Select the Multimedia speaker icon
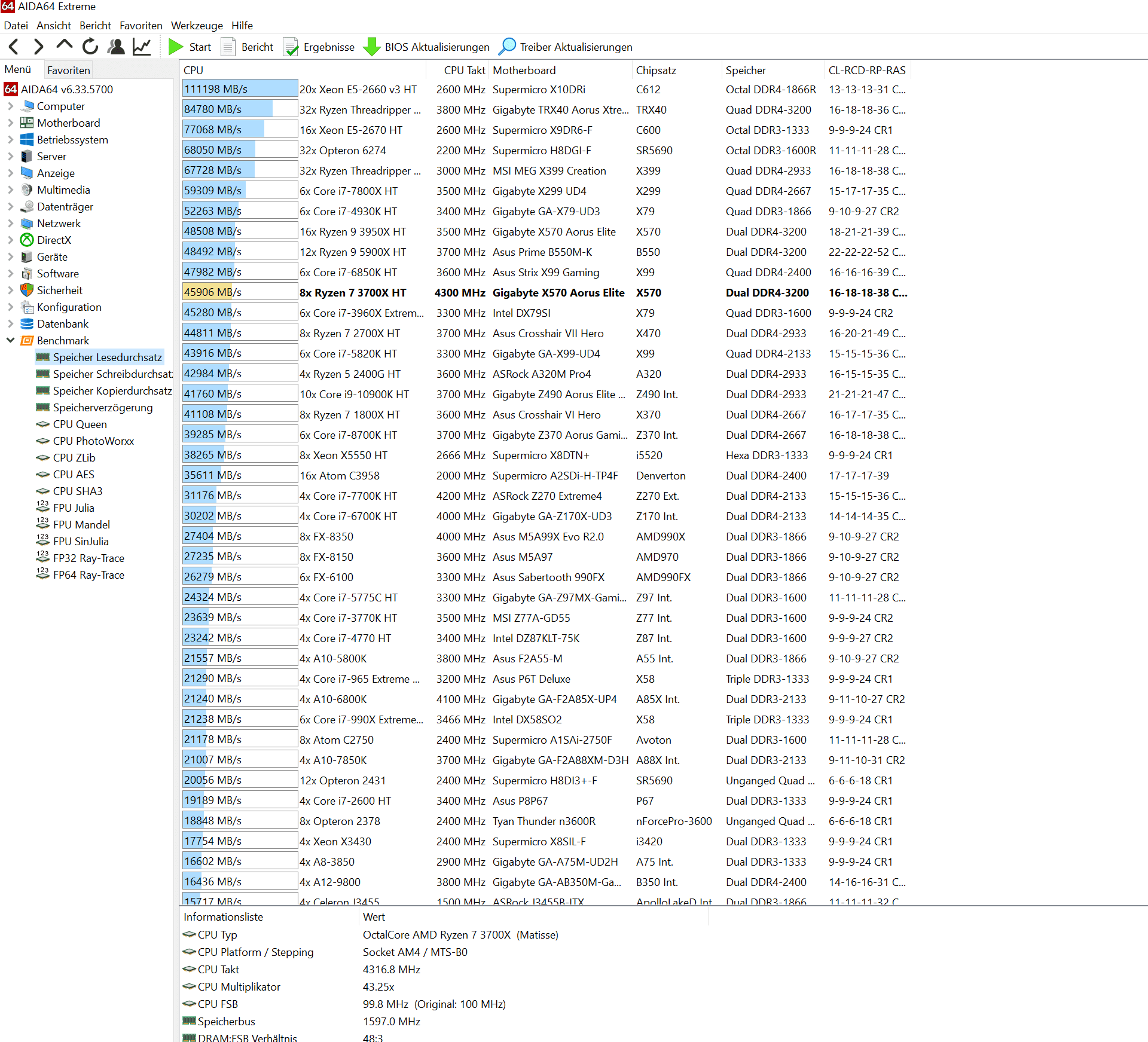Screen dimensions: 1148x1042 27,190
